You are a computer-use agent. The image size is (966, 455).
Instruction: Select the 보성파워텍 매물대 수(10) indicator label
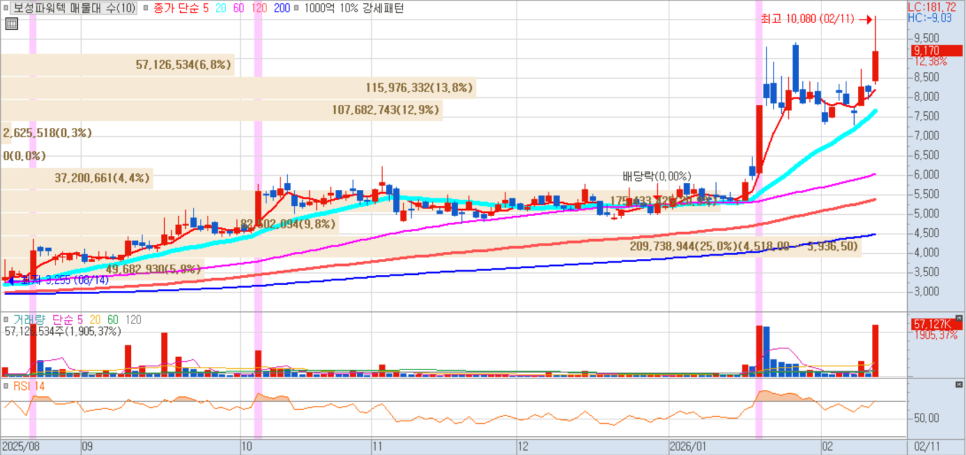point(74,9)
